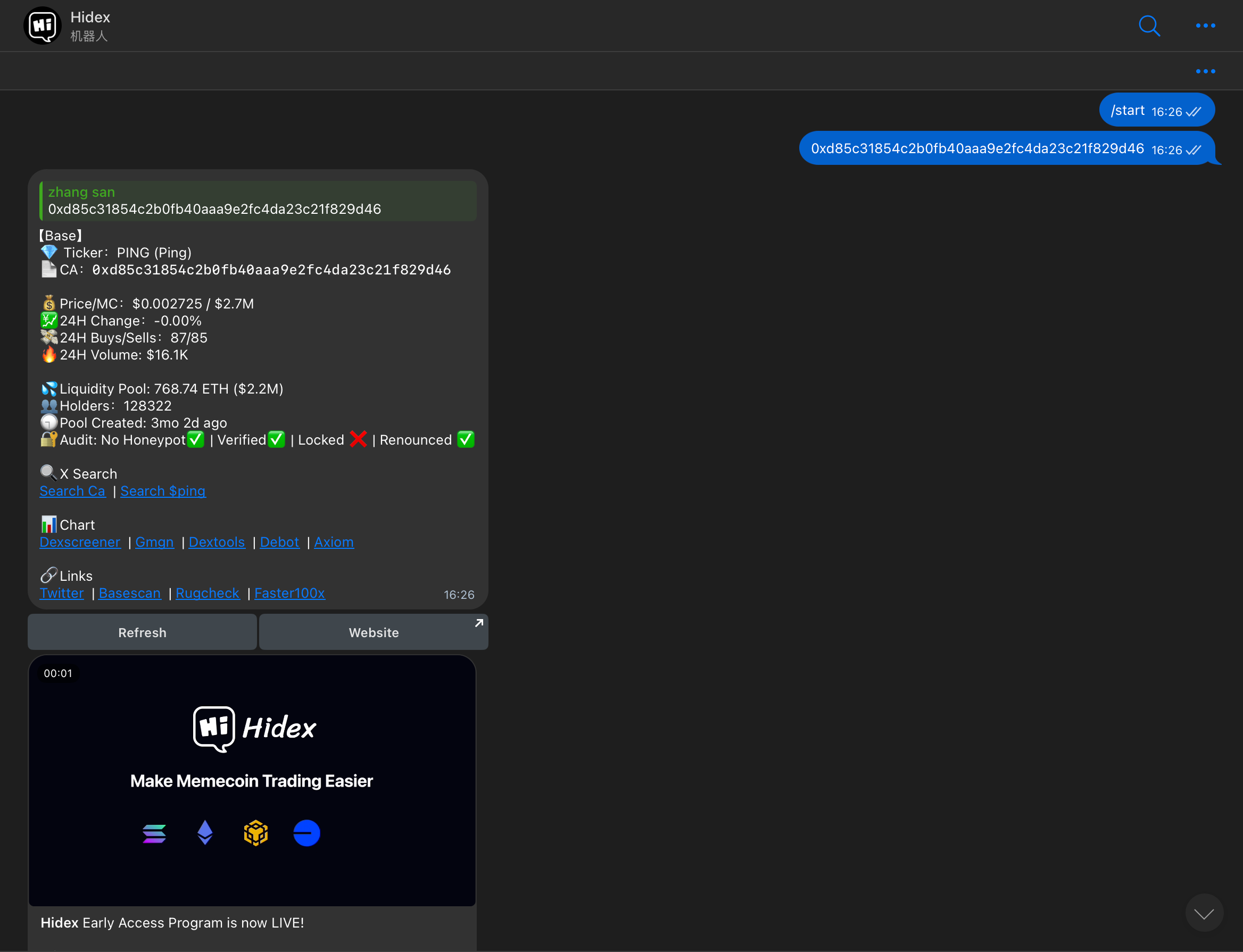Click the external-link arrow on Website button
This screenshot has height=952, width=1243.
tap(478, 622)
